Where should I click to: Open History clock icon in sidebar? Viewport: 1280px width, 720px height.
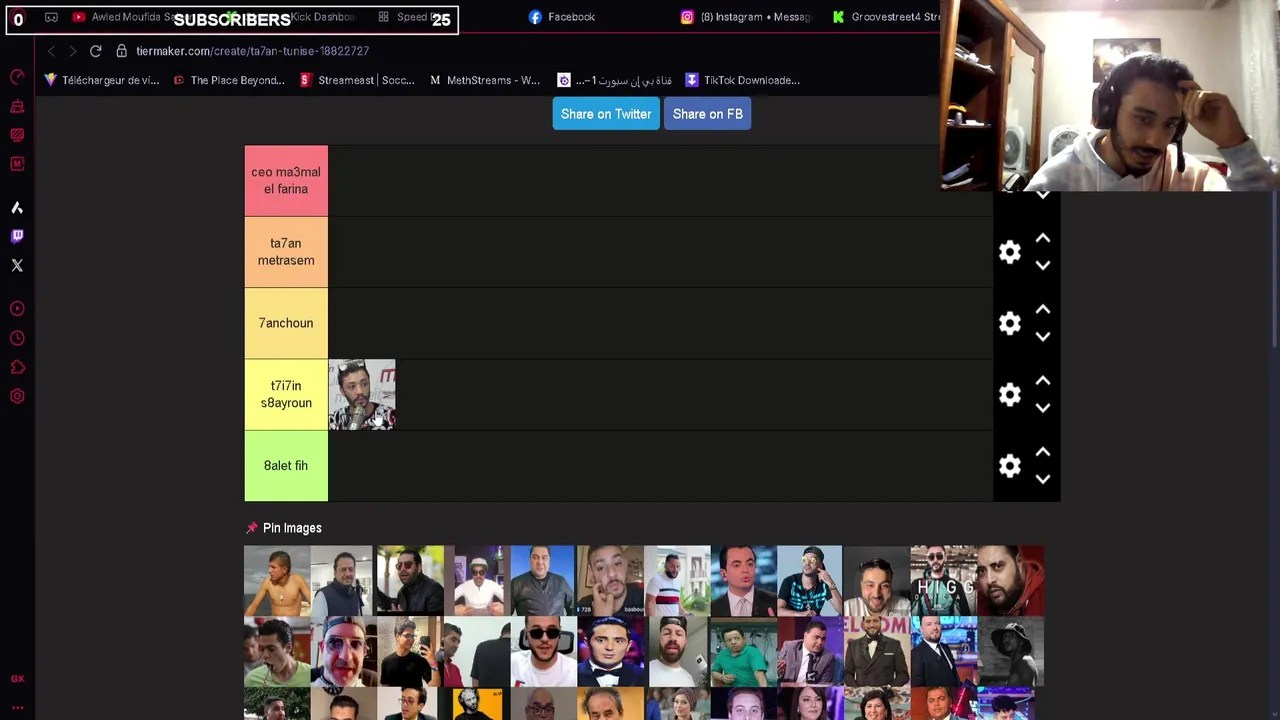pos(17,338)
